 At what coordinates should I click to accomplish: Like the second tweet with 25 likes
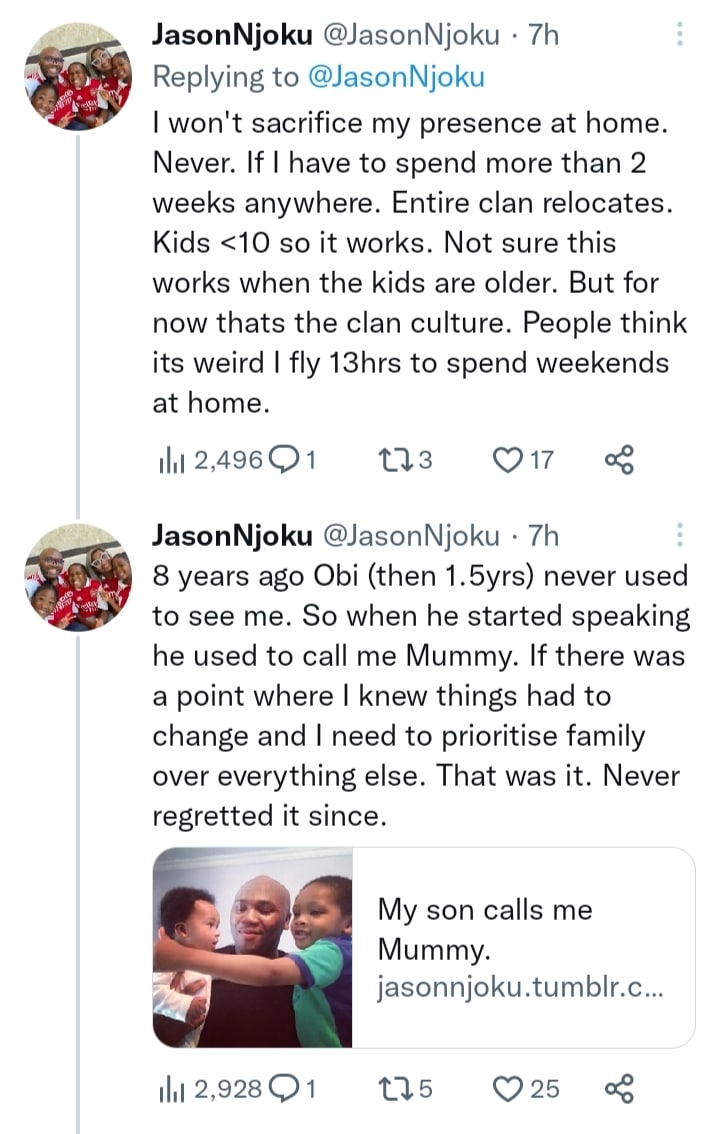click(x=510, y=1088)
